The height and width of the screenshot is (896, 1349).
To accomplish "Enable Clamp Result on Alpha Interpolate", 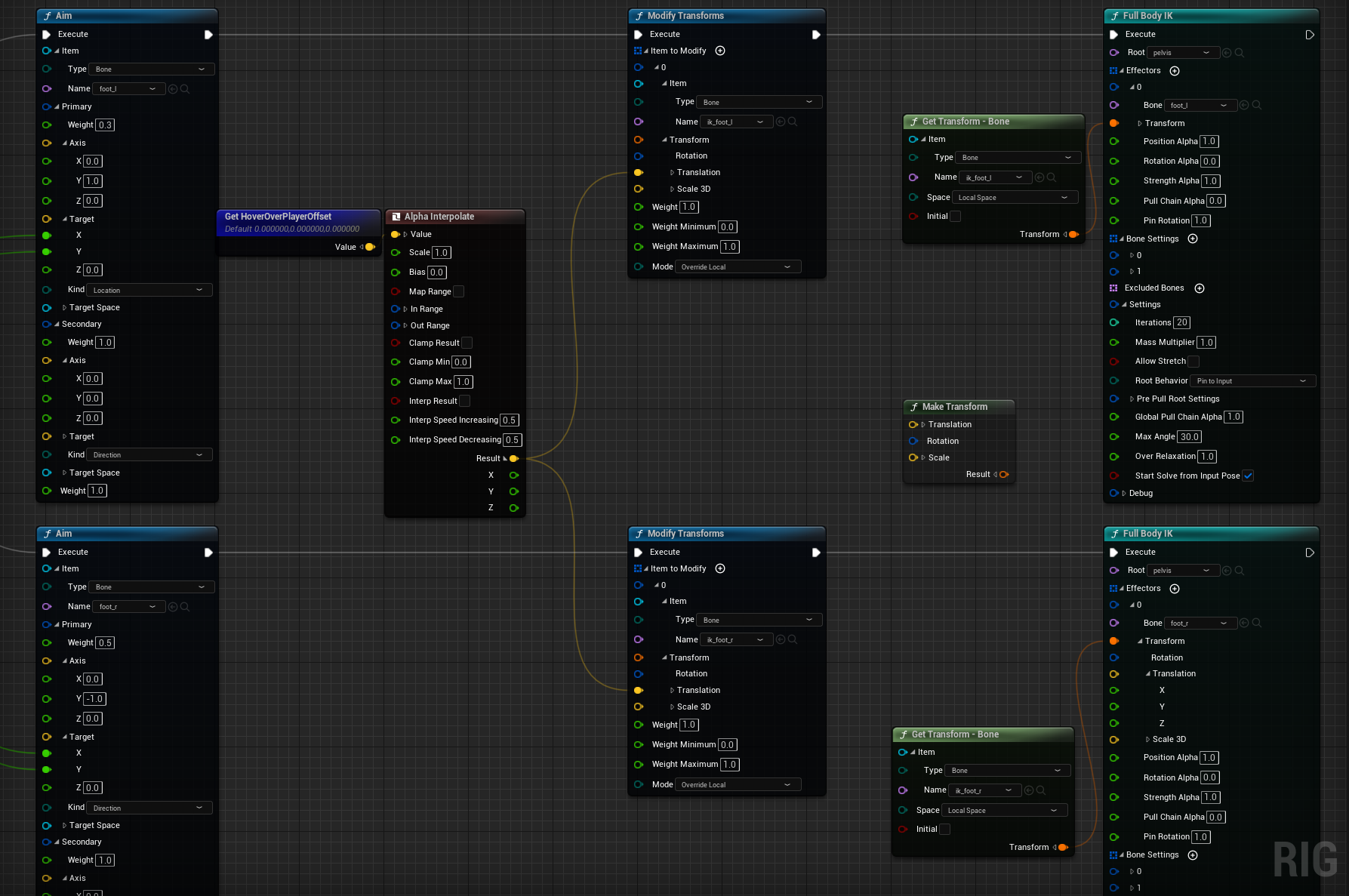I will (467, 342).
